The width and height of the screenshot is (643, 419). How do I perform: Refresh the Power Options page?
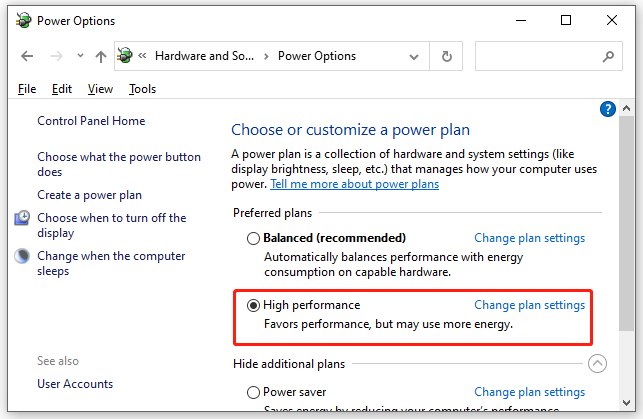pos(447,56)
